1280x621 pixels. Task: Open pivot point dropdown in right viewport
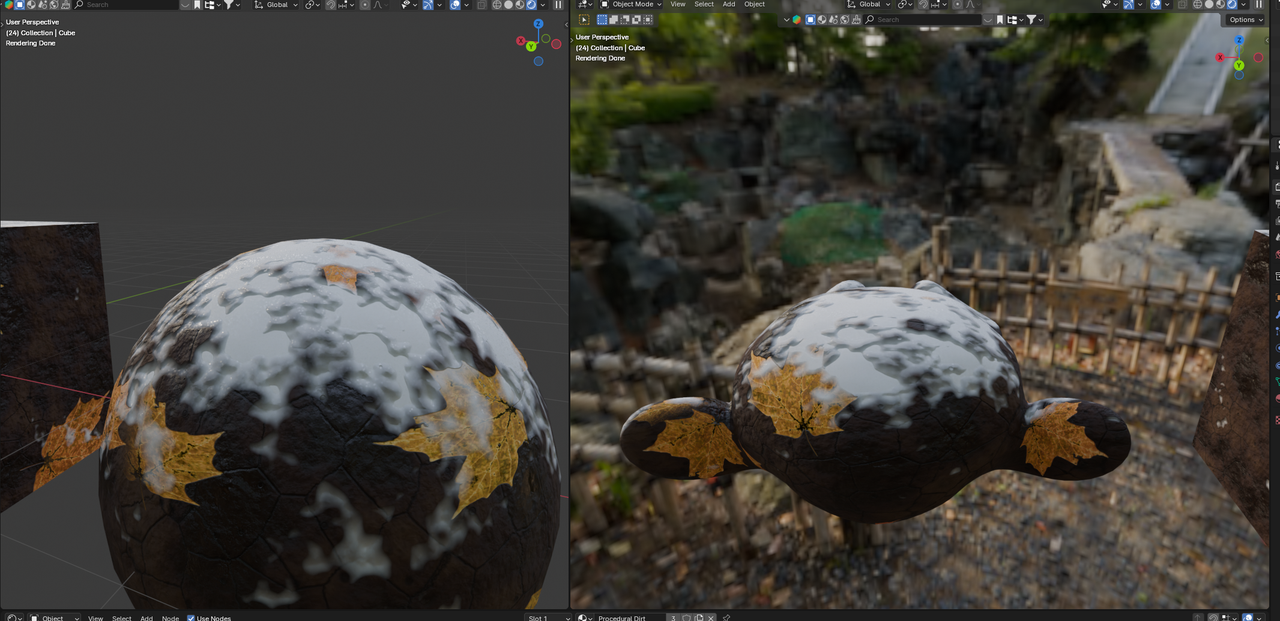[905, 5]
